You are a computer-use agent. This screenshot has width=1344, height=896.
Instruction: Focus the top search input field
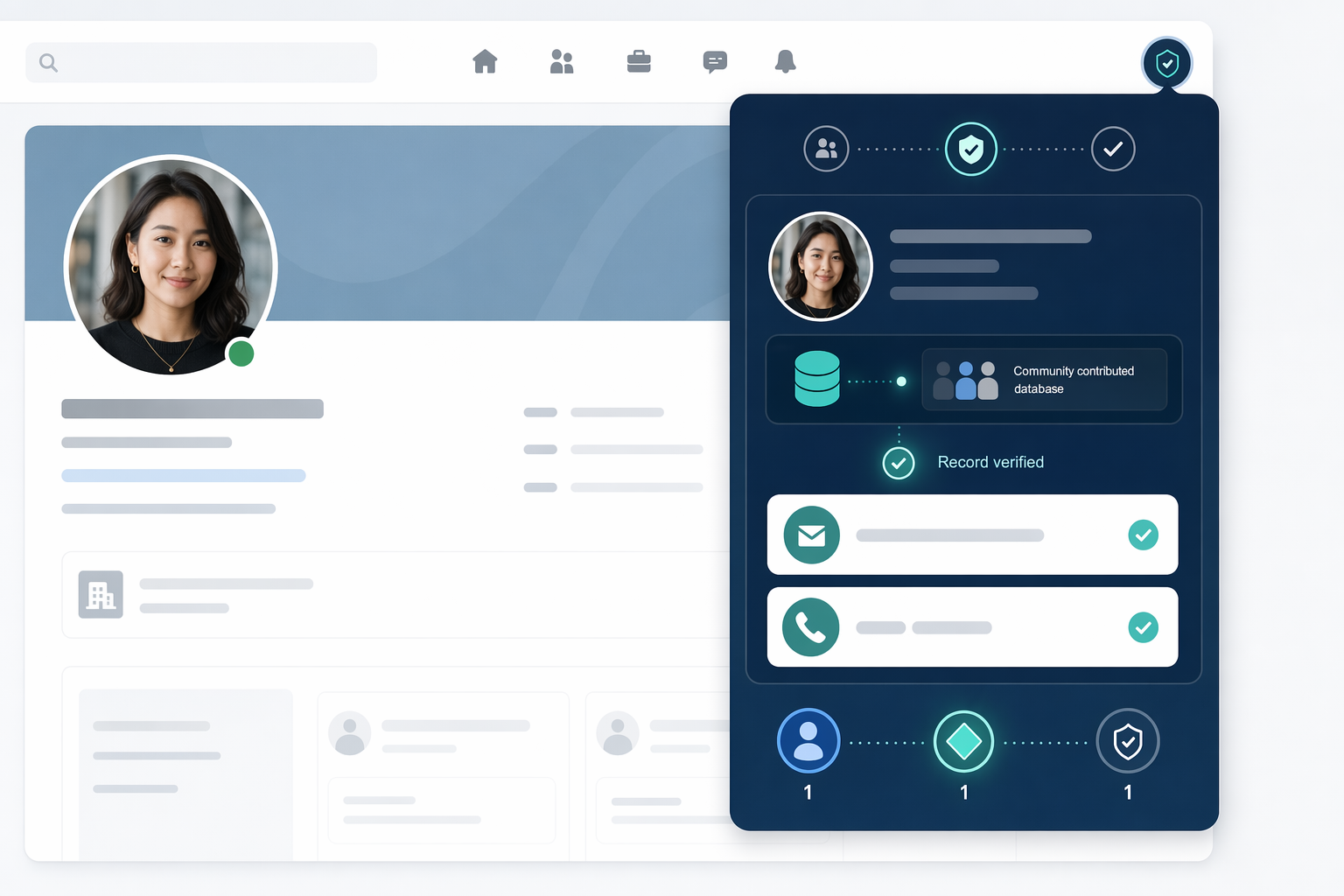click(201, 62)
